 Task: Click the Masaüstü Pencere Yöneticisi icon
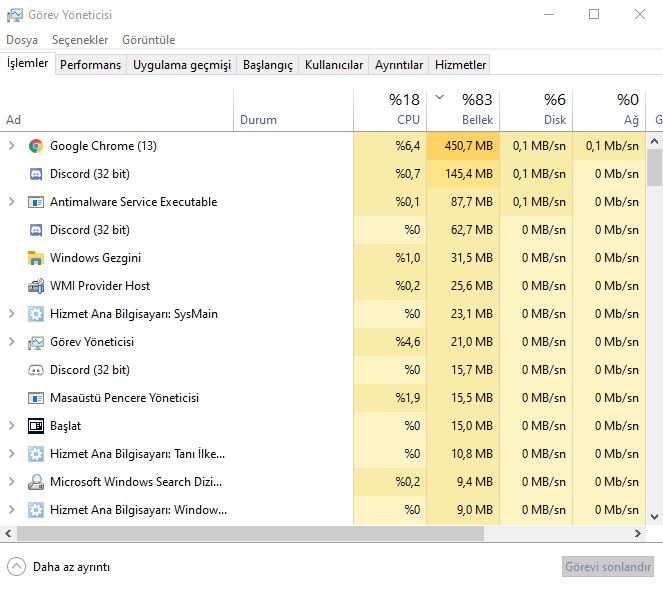36,398
